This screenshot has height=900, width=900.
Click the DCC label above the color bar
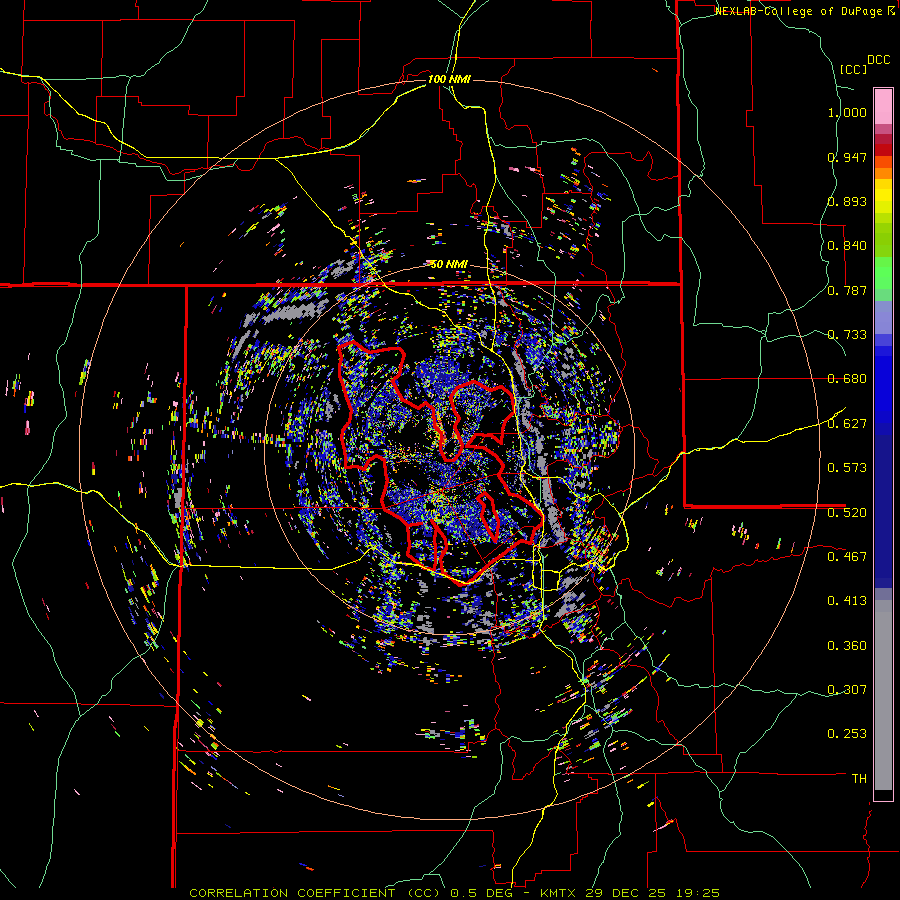pyautogui.click(x=879, y=60)
